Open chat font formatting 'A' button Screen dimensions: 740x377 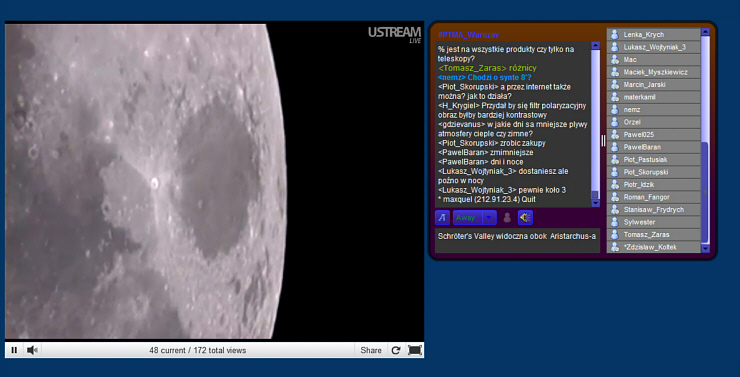[442, 218]
